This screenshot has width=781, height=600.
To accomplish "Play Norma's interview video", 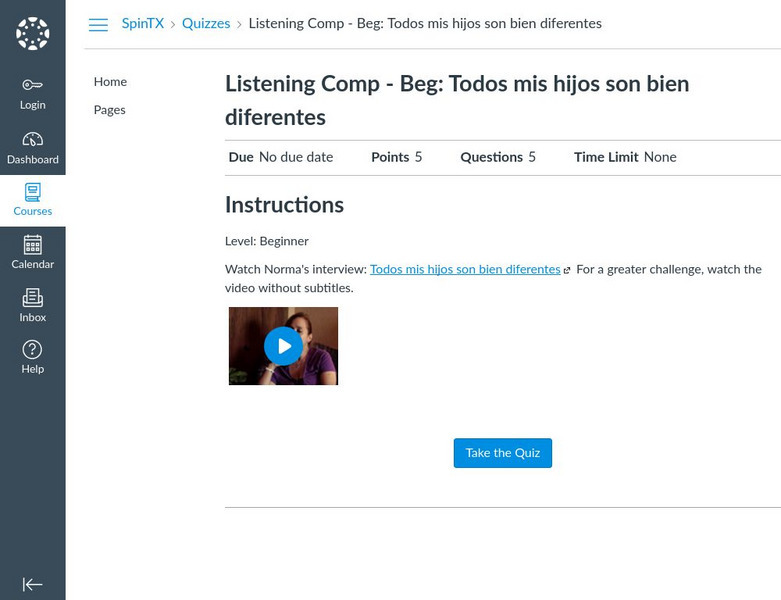I will click(x=284, y=346).
